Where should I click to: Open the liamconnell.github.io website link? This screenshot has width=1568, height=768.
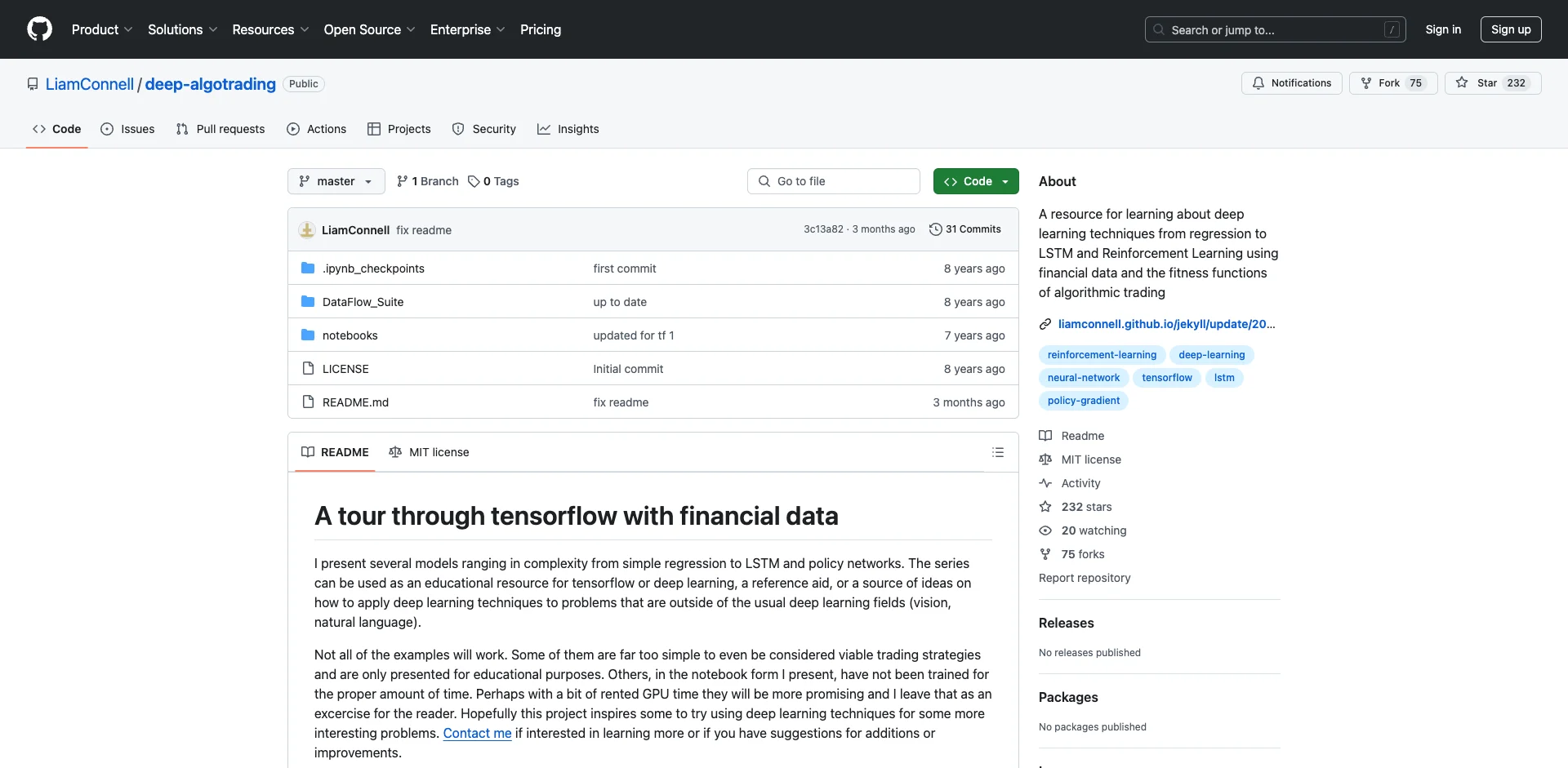tap(1166, 324)
